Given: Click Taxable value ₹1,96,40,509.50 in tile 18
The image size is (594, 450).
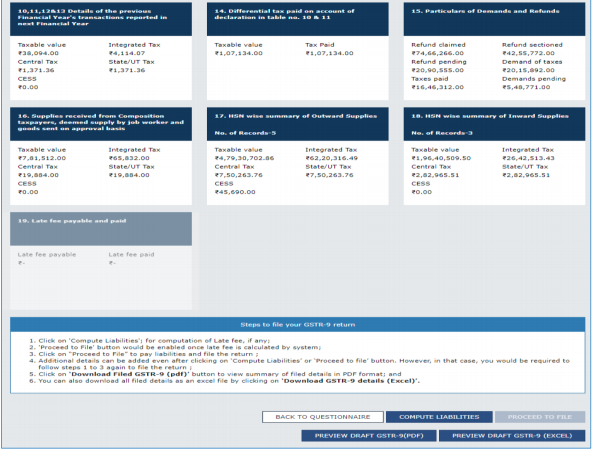Looking at the screenshot, I should click(441, 158).
